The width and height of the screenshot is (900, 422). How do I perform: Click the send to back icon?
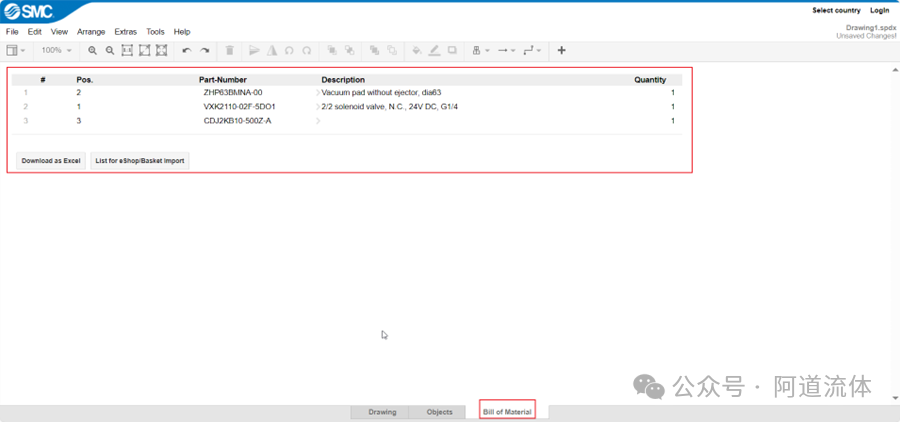(x=349, y=51)
